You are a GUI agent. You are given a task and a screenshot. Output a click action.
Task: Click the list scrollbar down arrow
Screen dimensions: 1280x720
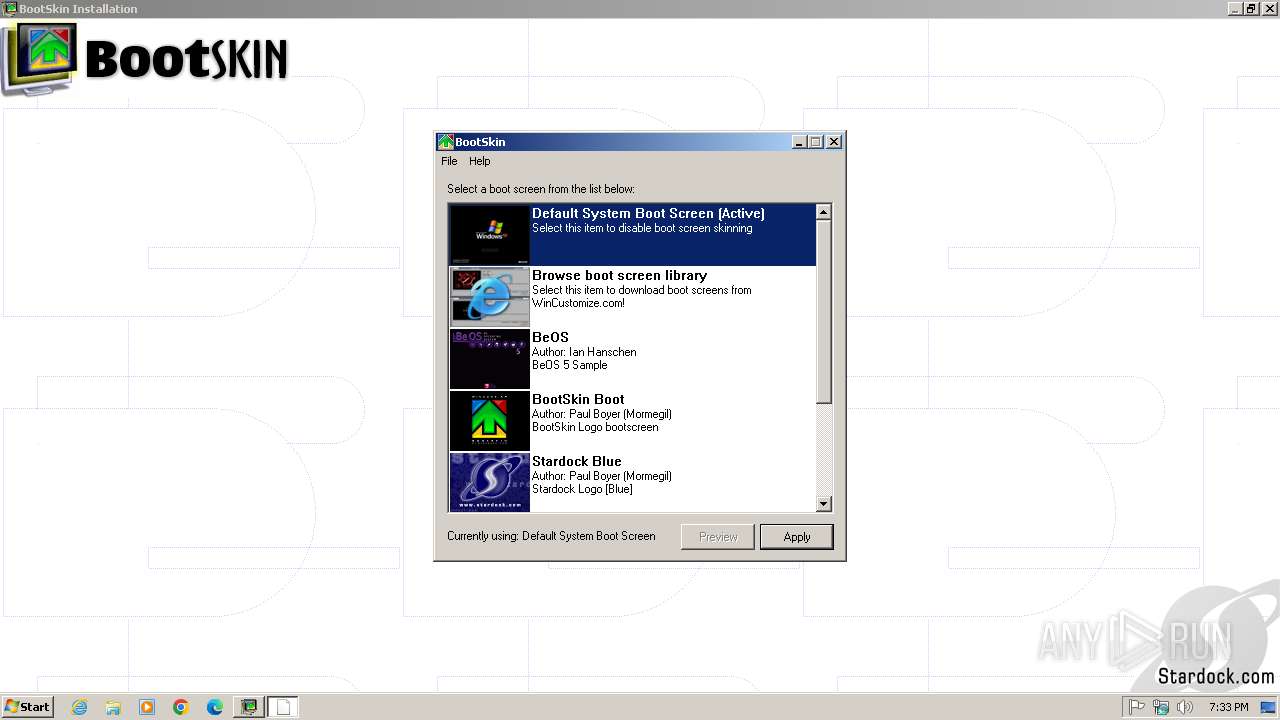pyautogui.click(x=824, y=504)
